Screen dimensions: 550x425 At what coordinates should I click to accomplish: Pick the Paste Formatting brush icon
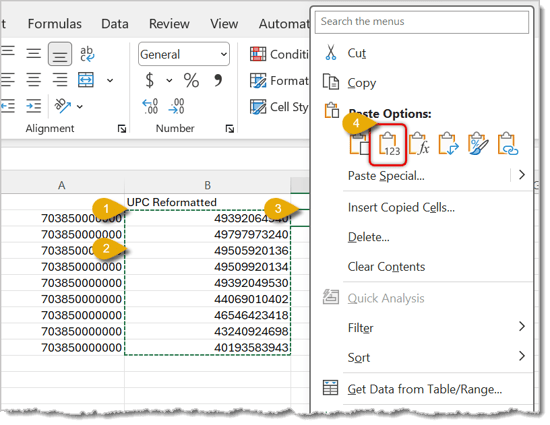pyautogui.click(x=478, y=143)
